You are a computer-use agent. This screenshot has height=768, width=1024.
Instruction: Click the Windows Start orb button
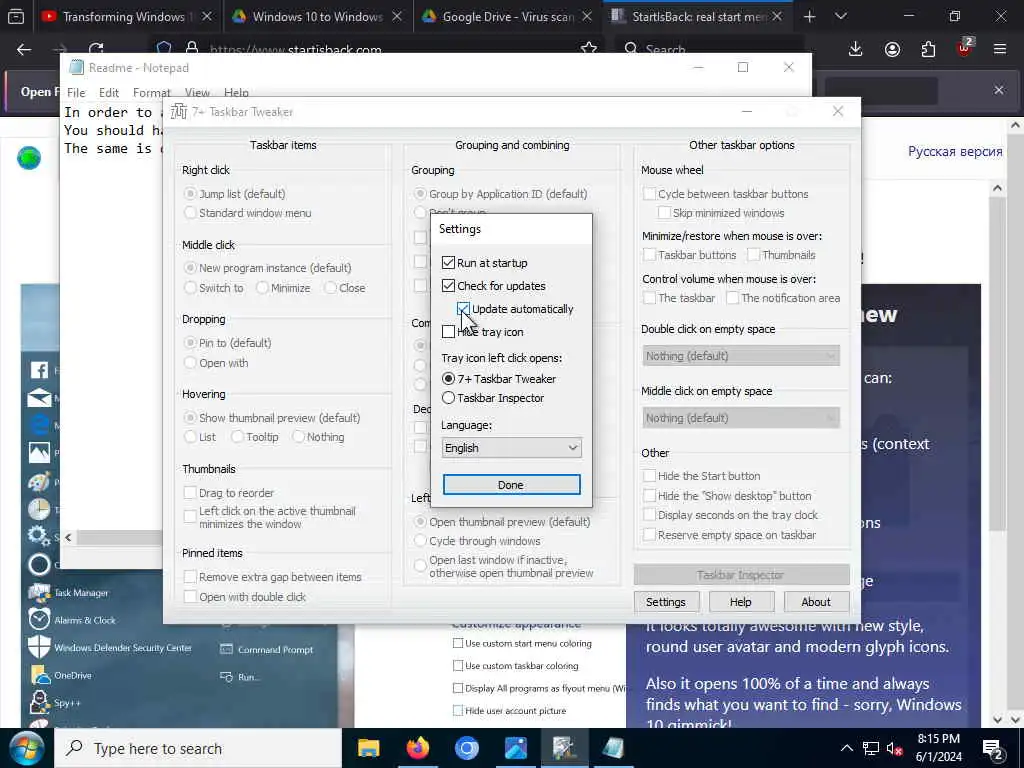tap(26, 748)
